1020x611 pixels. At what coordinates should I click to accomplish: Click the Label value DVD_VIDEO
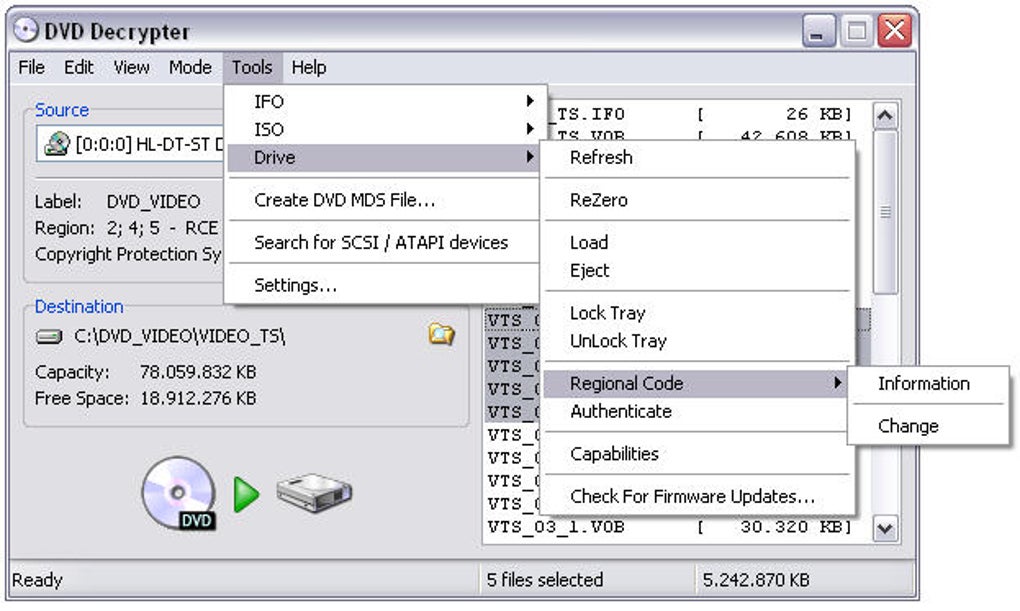point(154,202)
